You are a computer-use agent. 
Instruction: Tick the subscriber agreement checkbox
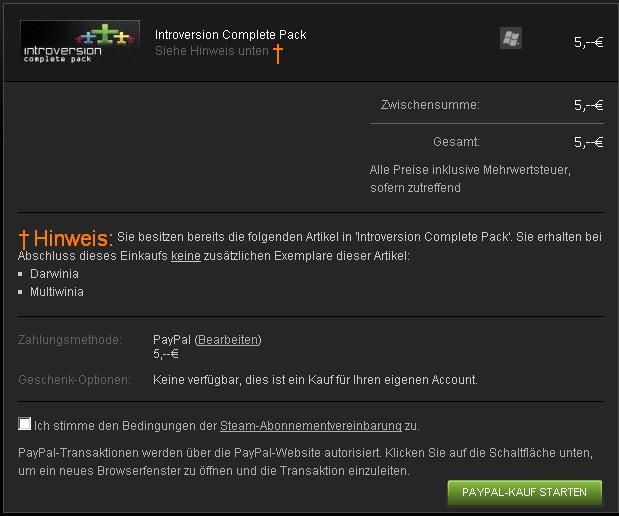click(24, 424)
